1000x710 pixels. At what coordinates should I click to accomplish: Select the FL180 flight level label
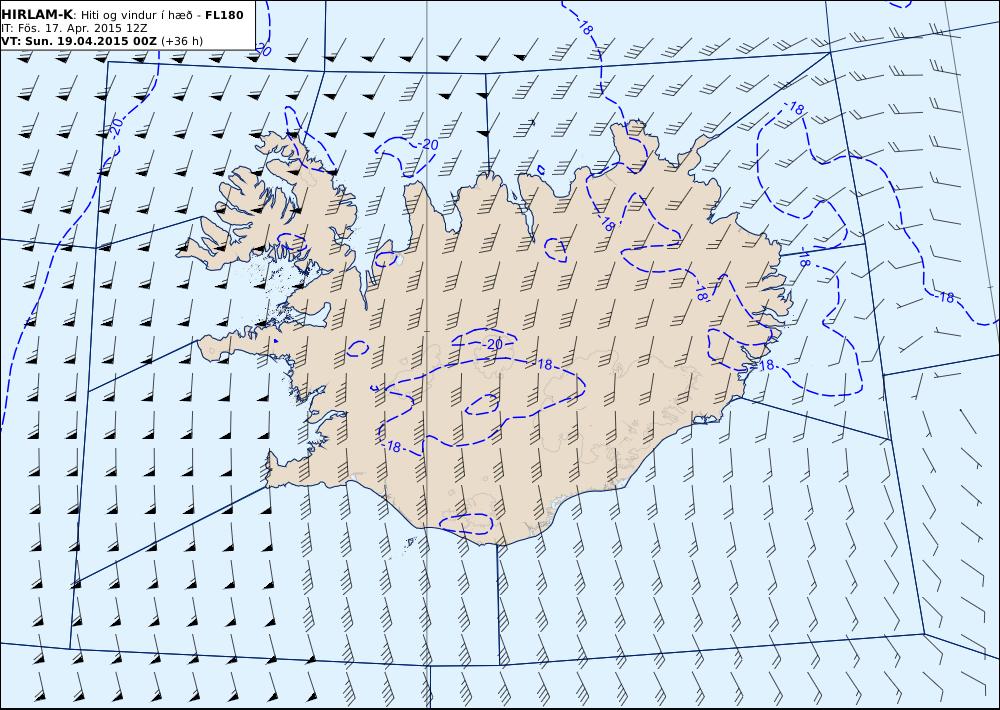pyautogui.click(x=224, y=15)
